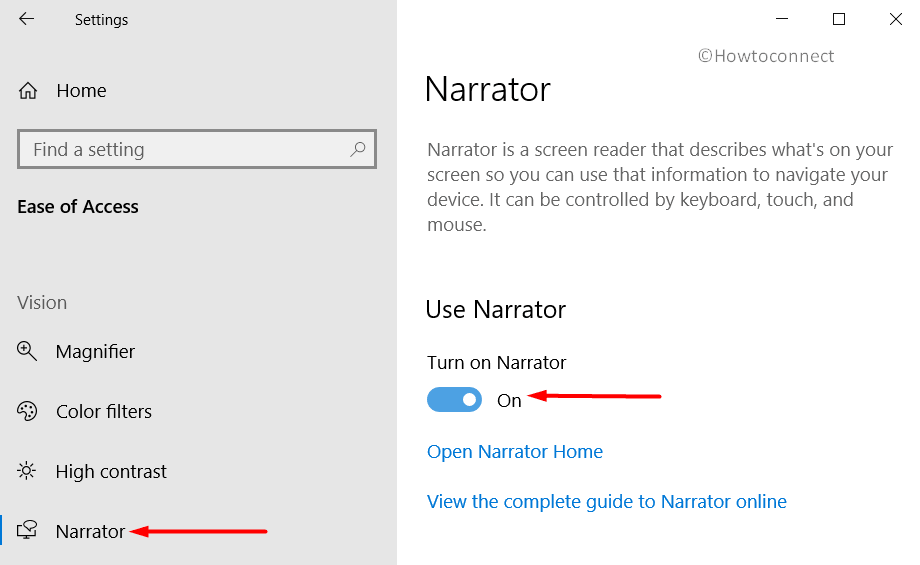The image size is (920, 565).
Task: Click the search magnifying glass icon
Action: coord(357,149)
